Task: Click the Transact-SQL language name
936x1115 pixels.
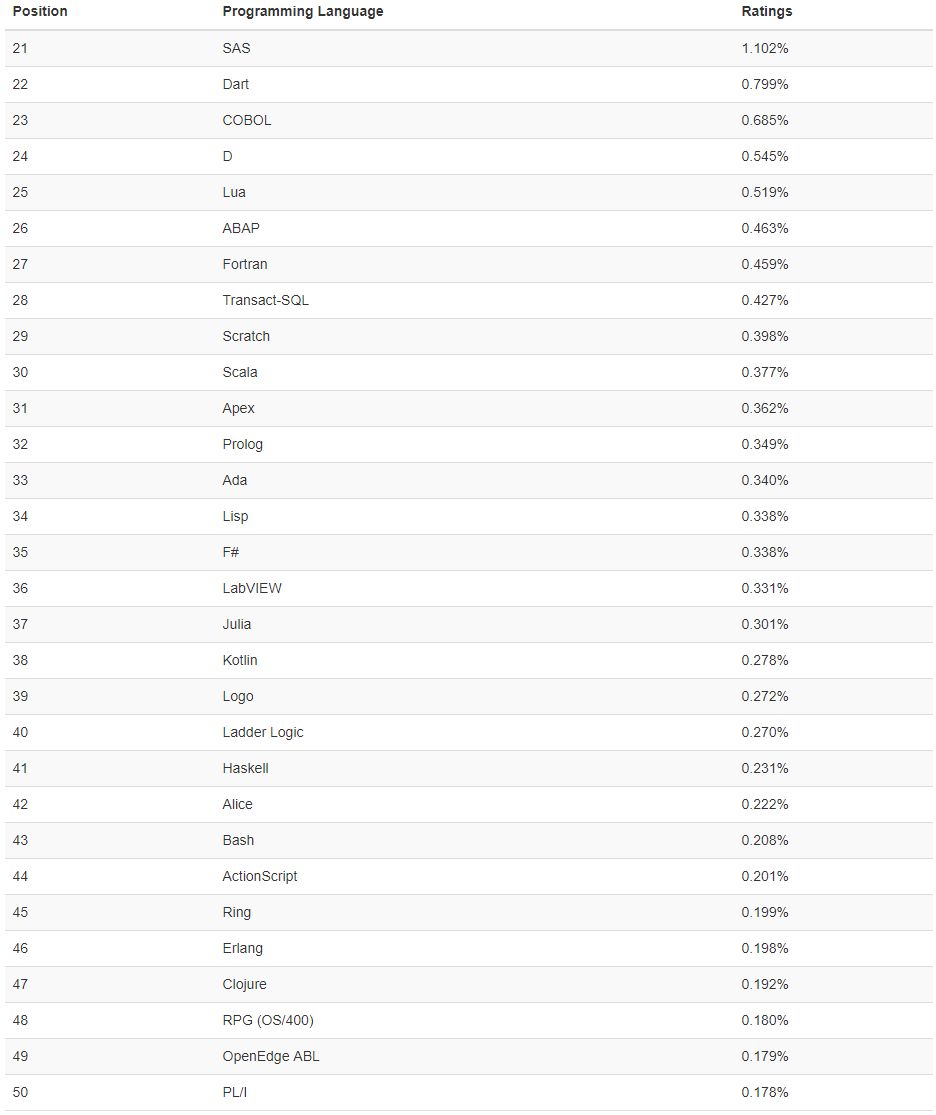Action: click(x=265, y=300)
